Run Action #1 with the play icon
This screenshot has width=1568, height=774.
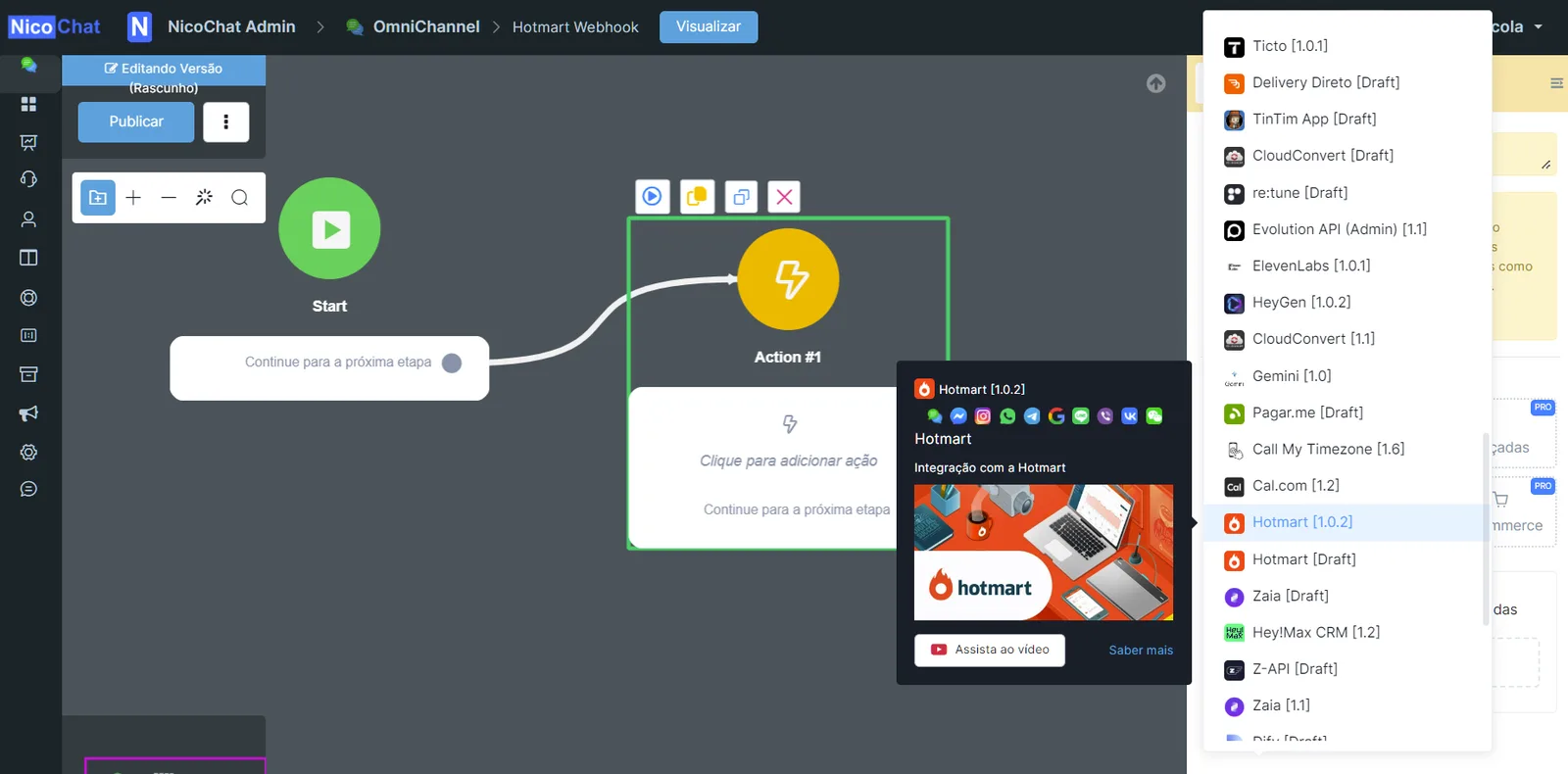tap(653, 197)
